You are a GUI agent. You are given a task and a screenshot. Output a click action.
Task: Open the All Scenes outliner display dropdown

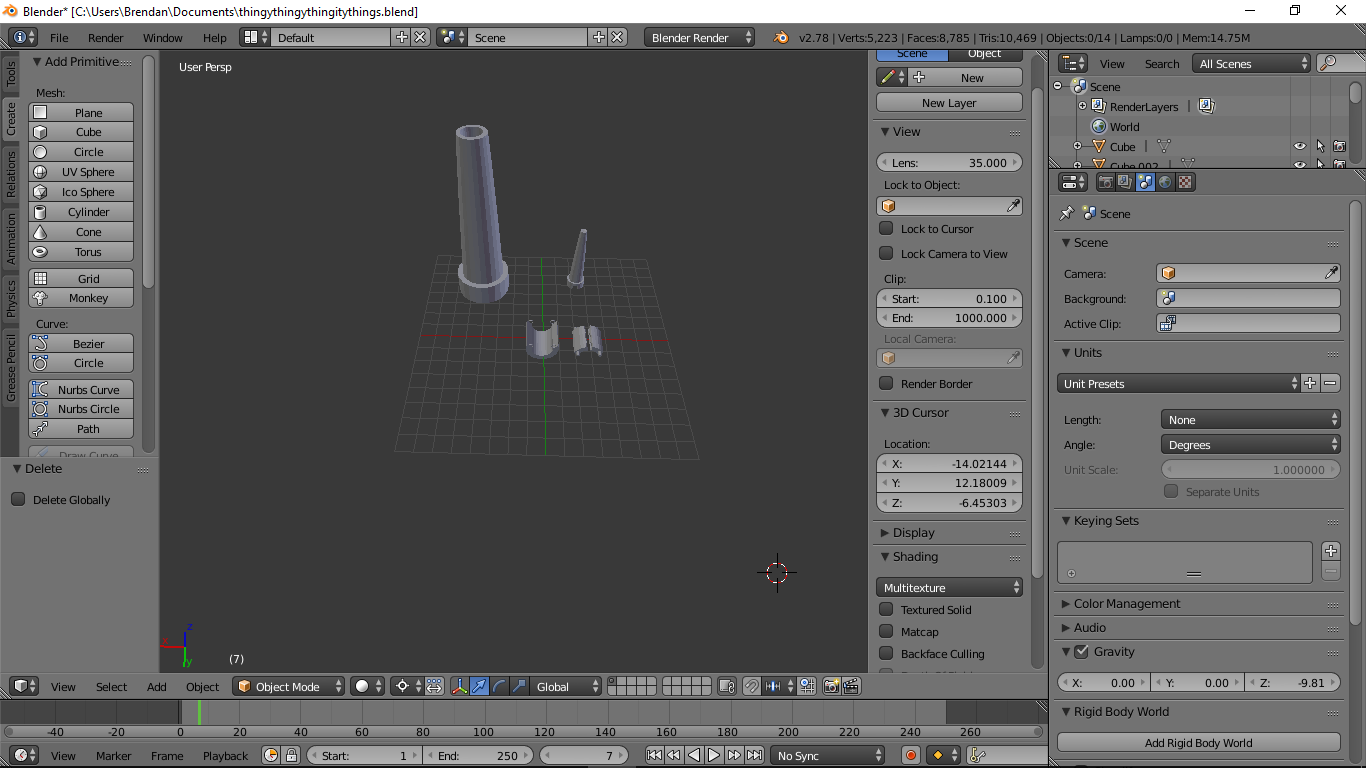coord(1252,63)
